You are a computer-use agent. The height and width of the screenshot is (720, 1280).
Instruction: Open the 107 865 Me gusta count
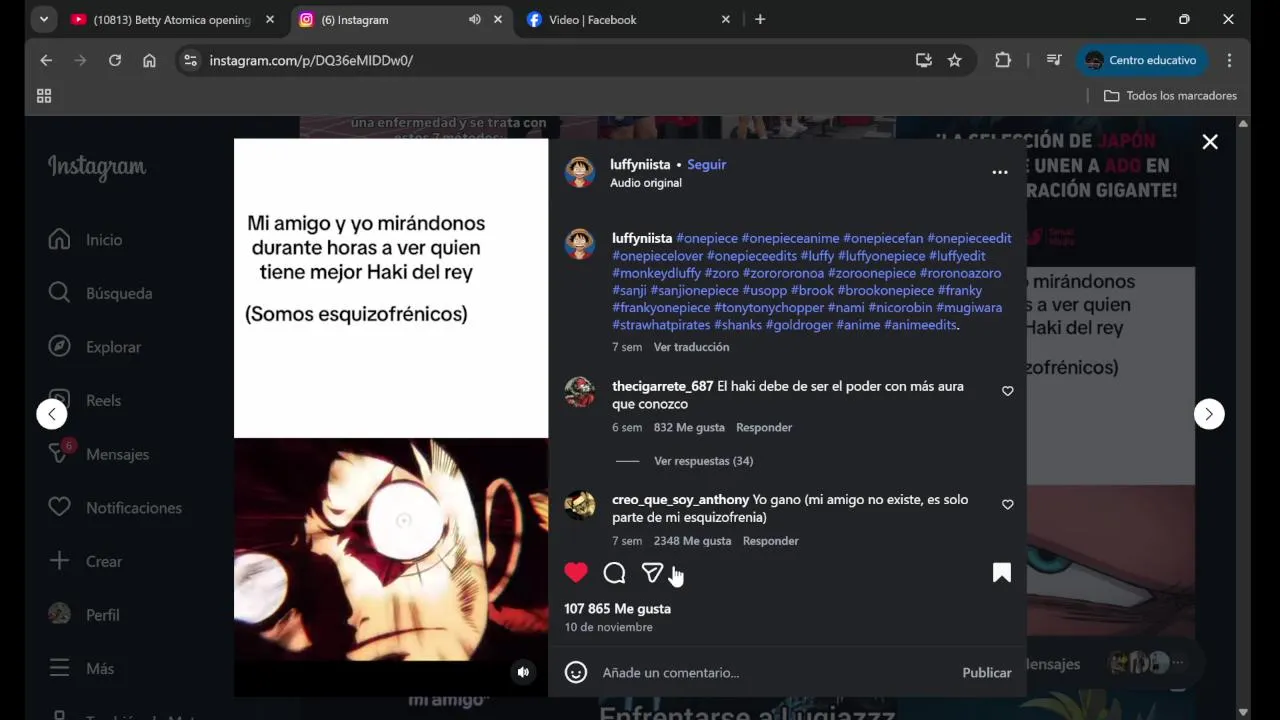617,608
